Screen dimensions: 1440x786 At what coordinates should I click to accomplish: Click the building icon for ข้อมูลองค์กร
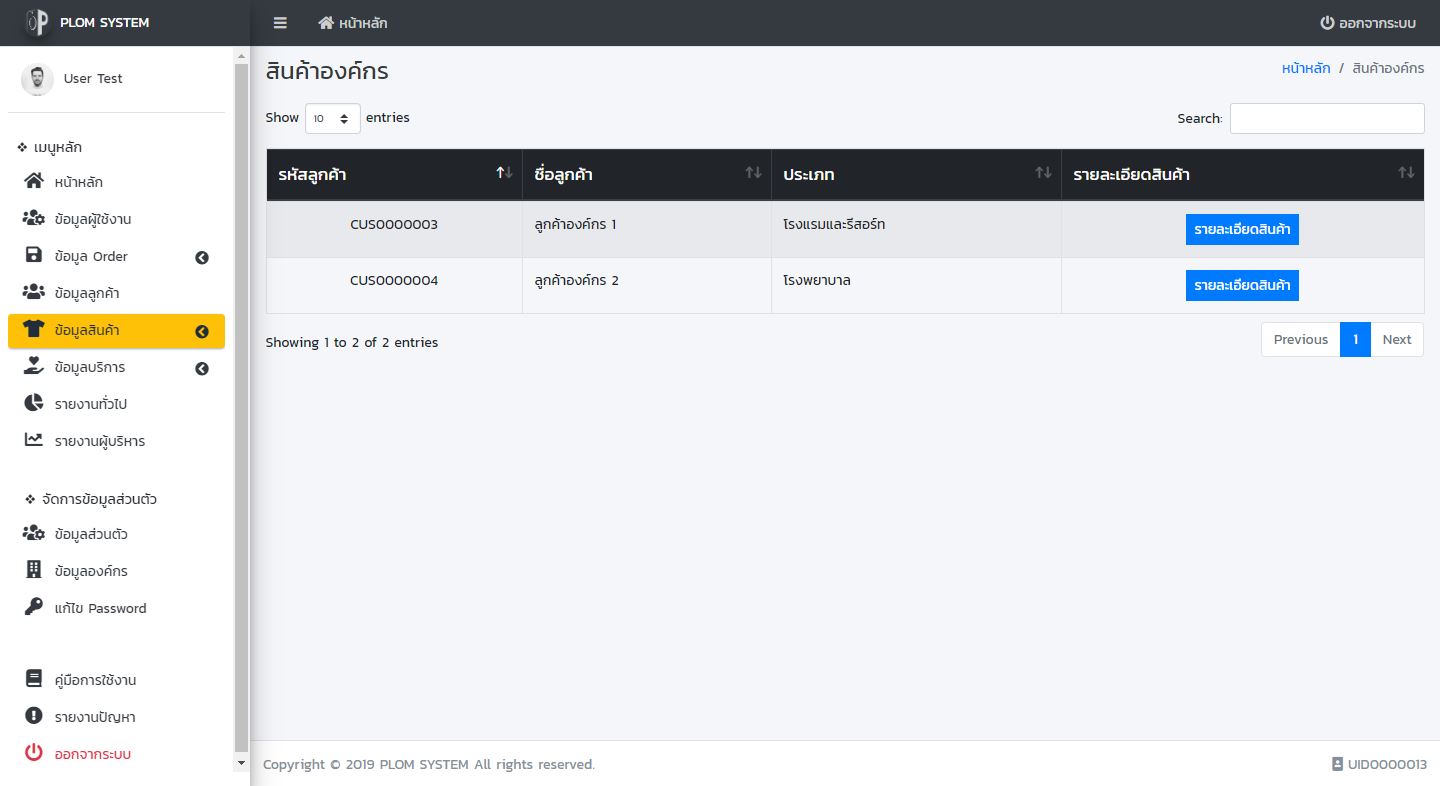34,571
